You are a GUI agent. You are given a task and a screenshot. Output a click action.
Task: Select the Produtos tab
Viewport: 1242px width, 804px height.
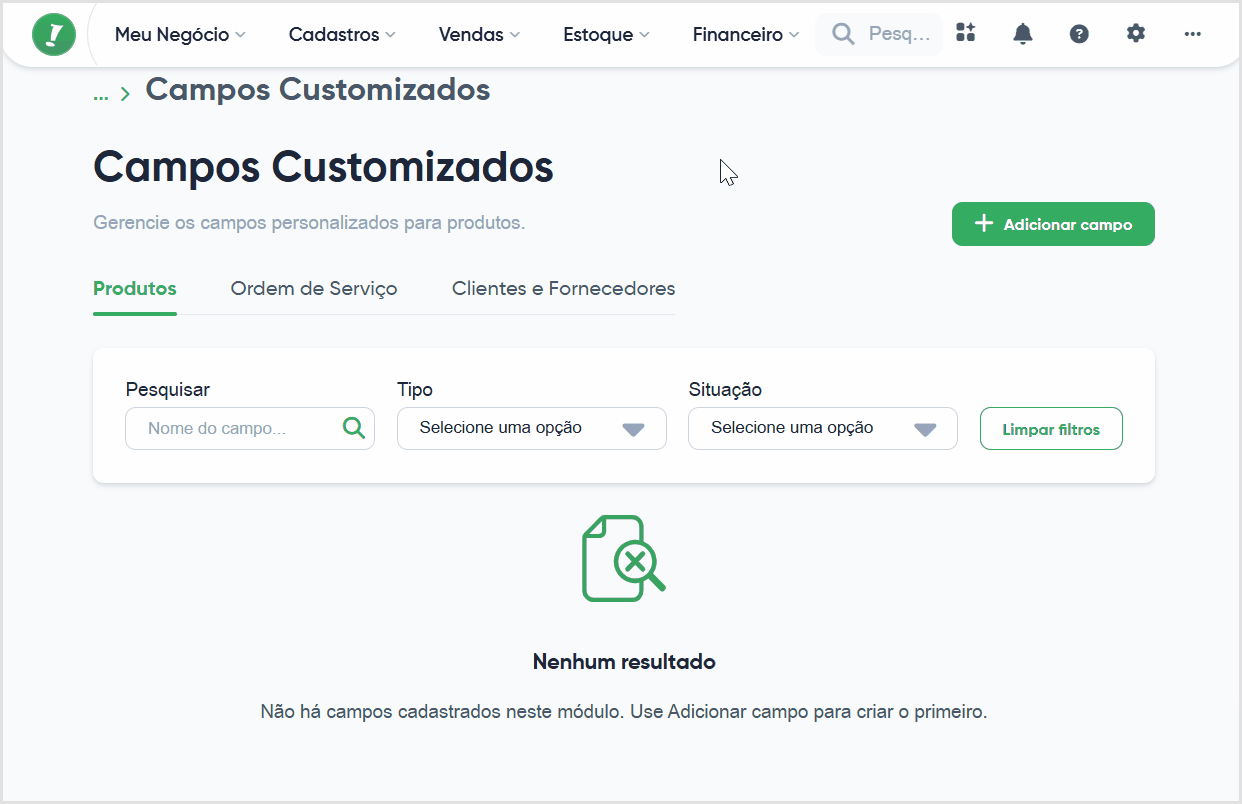135,289
